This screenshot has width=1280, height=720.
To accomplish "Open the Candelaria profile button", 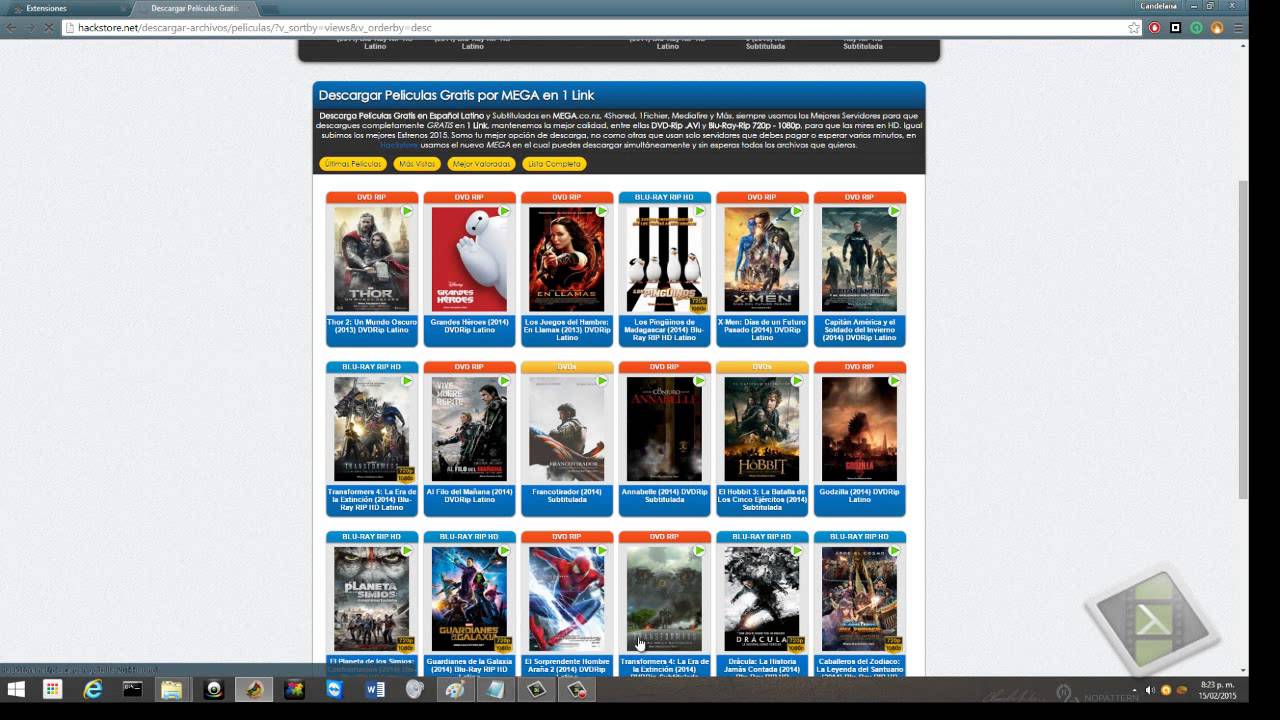I will pyautogui.click(x=1158, y=6).
